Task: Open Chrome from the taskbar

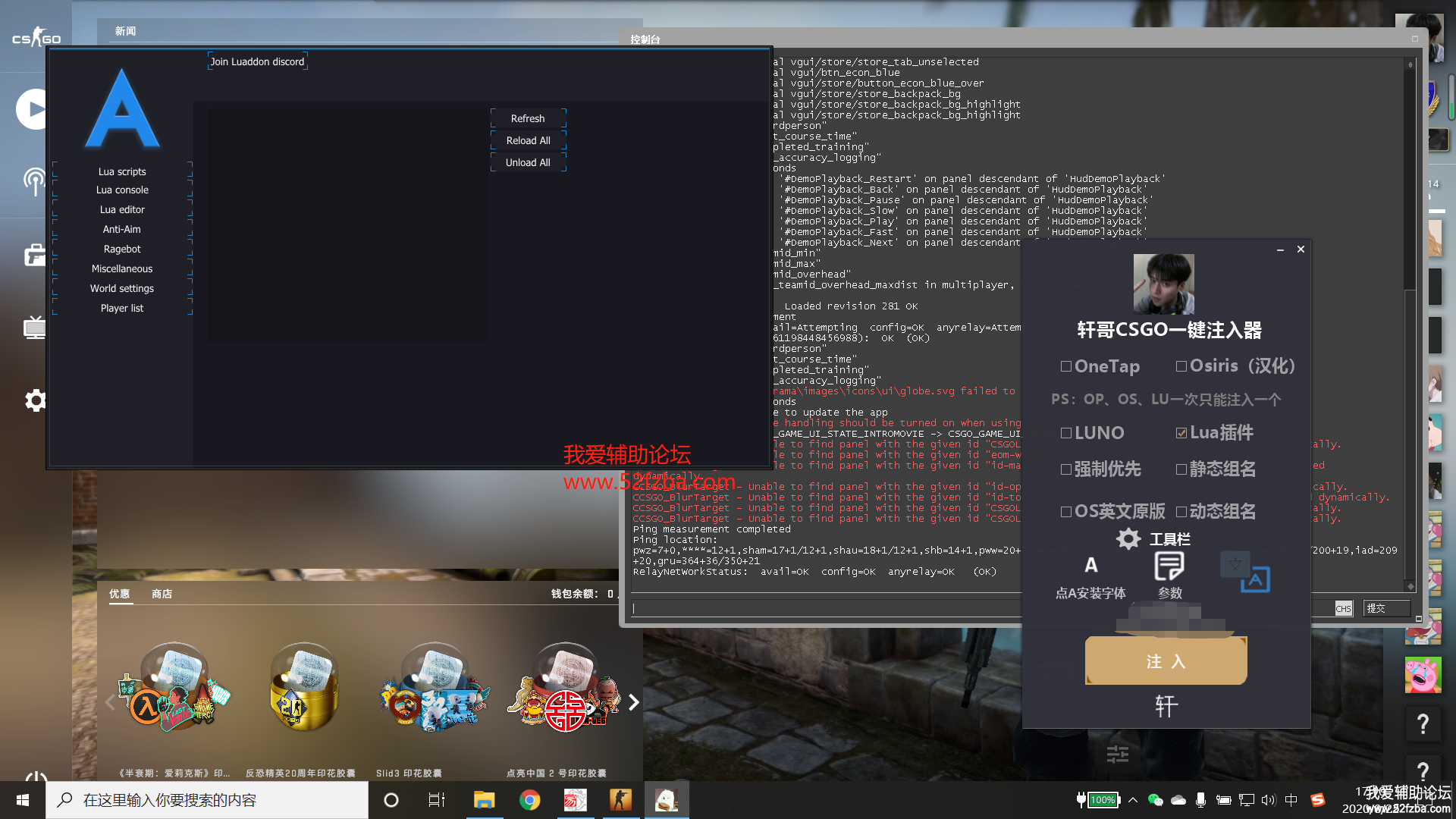Action: click(529, 800)
